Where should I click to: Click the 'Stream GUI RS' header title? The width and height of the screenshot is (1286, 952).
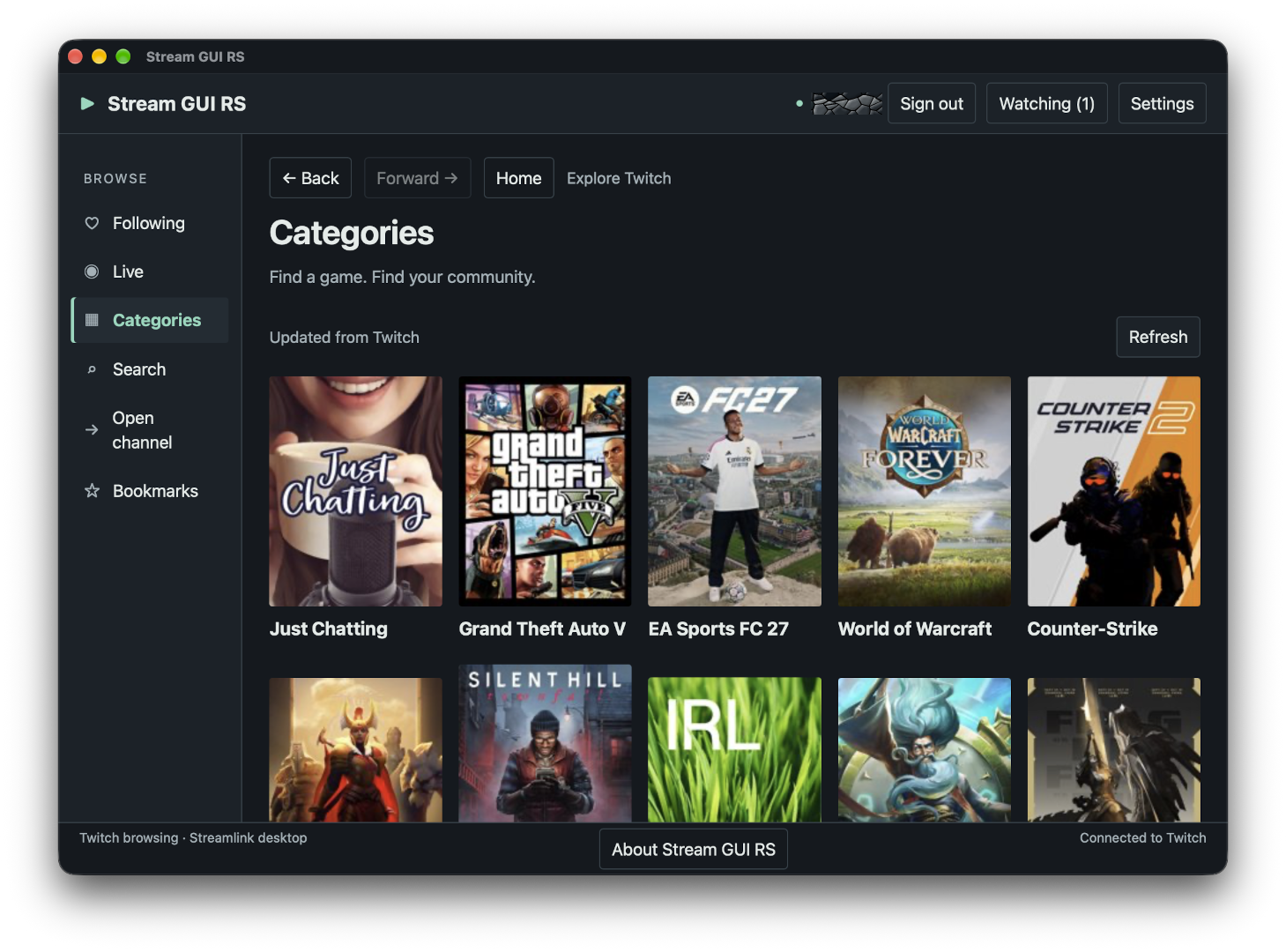(177, 104)
